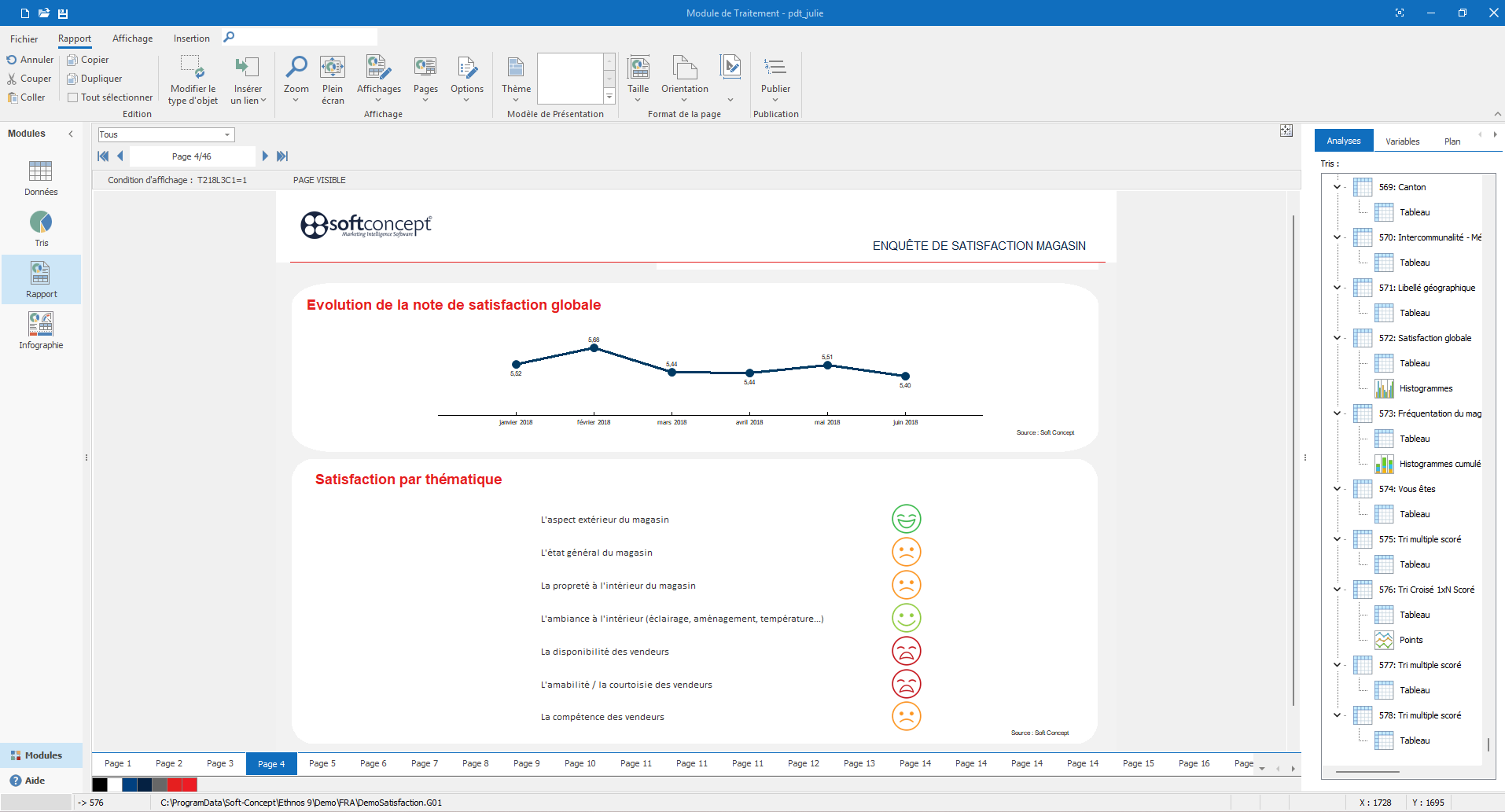Viewport: 1505px width, 812px height.
Task: Open the Infographie module
Action: point(41,329)
